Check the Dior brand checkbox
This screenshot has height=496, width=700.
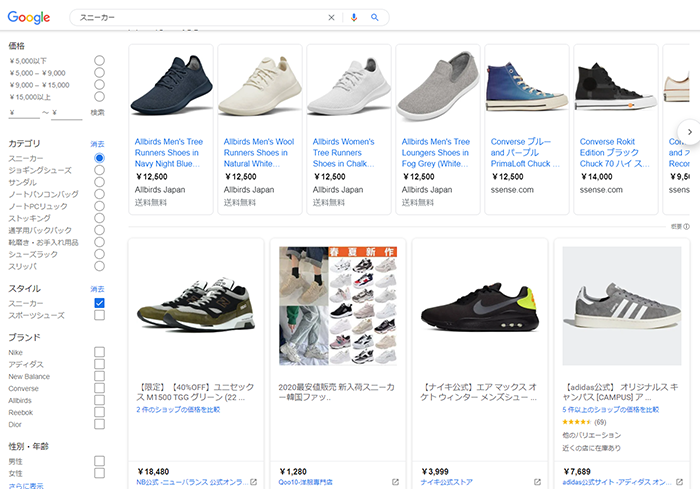point(99,425)
